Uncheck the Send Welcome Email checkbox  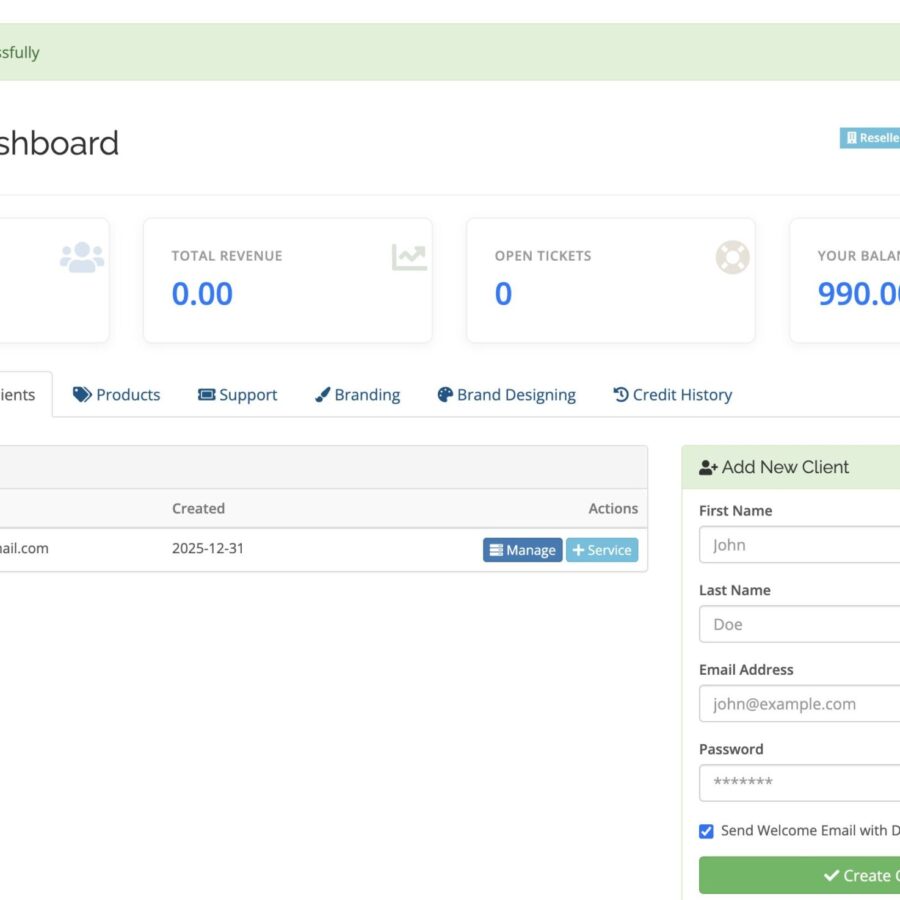(706, 831)
